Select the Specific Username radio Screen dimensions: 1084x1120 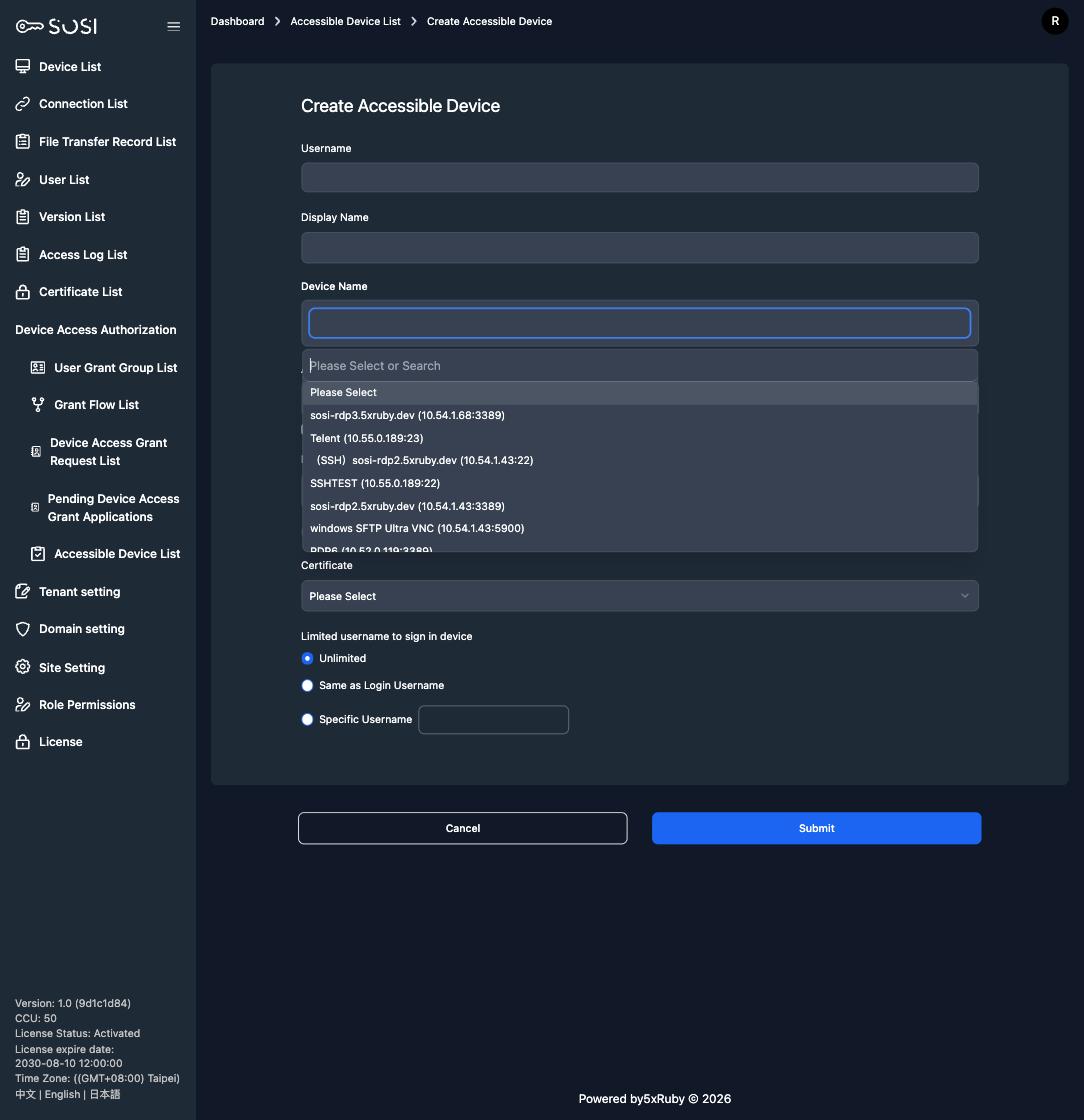pos(307,719)
